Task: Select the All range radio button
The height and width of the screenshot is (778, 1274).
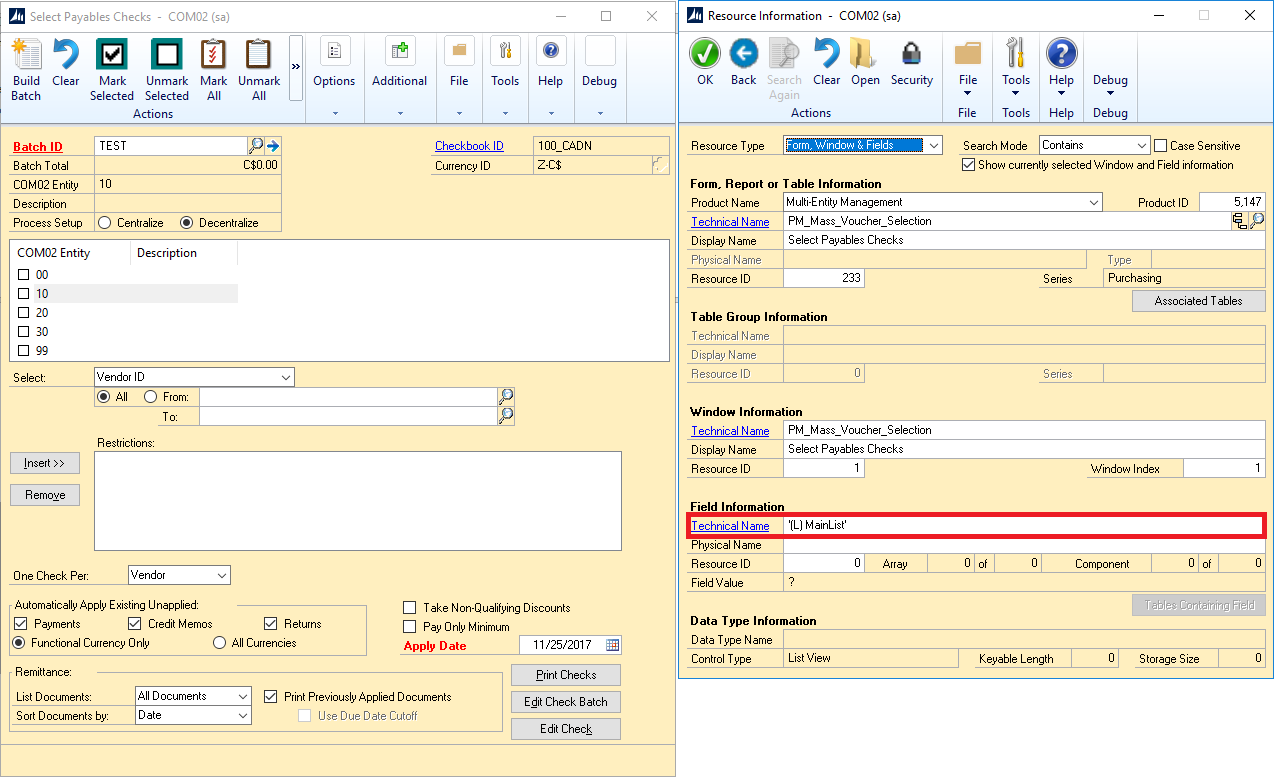Action: tap(103, 397)
